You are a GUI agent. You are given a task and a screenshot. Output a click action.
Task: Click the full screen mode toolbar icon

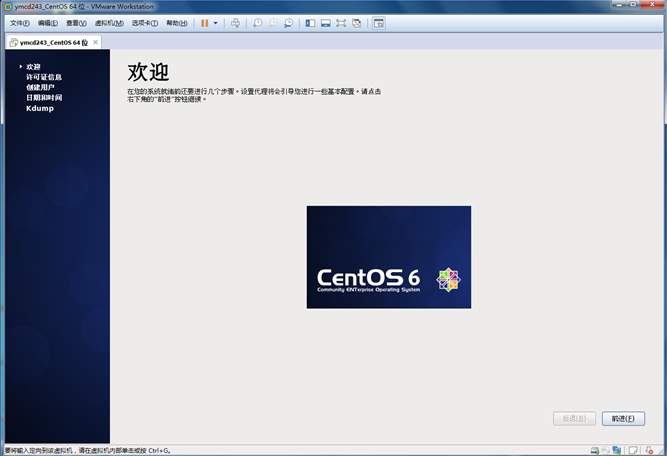341,23
